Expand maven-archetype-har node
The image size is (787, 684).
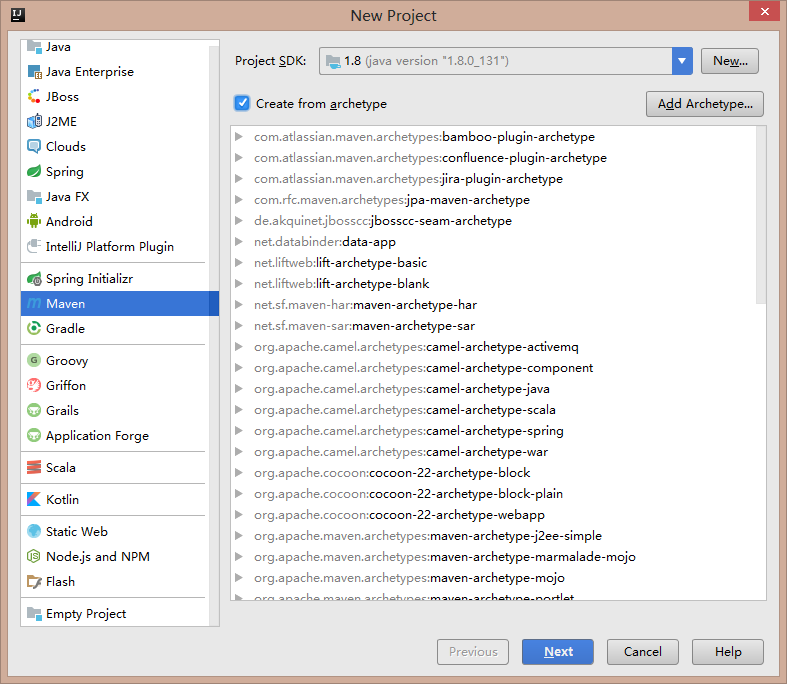pyautogui.click(x=239, y=305)
